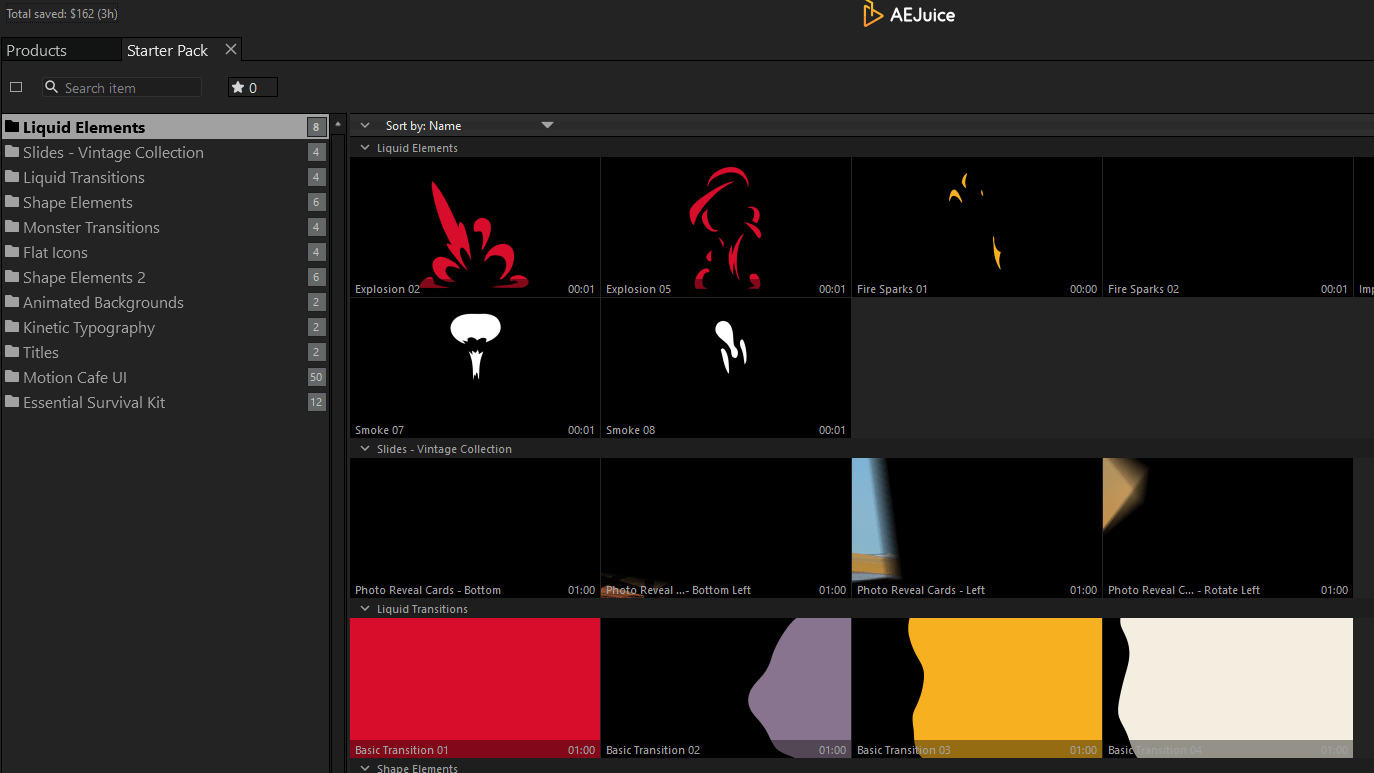Click the Kinetic Typography folder icon

coord(12,327)
